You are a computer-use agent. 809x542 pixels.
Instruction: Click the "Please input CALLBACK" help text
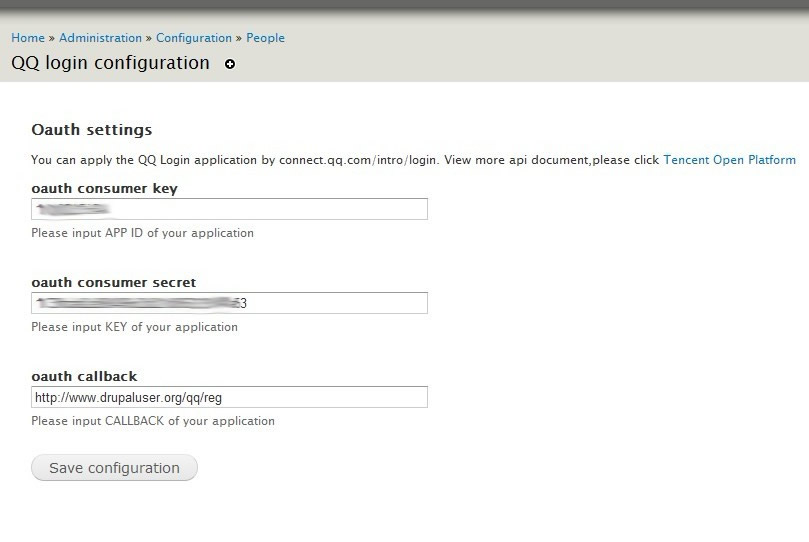pyautogui.click(x=152, y=421)
